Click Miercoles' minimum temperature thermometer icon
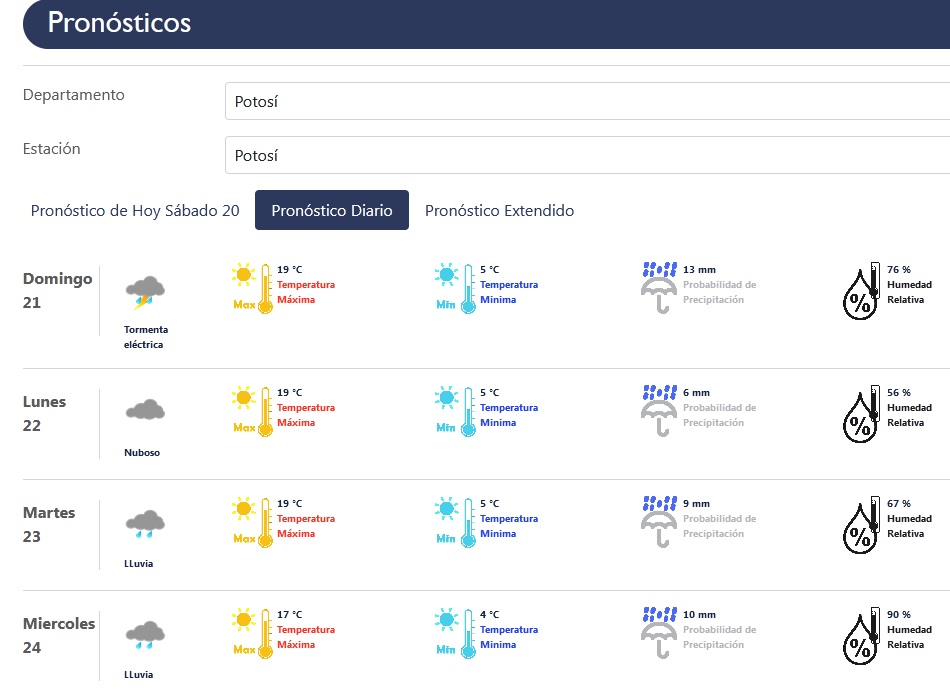The image size is (950, 699). (x=456, y=633)
